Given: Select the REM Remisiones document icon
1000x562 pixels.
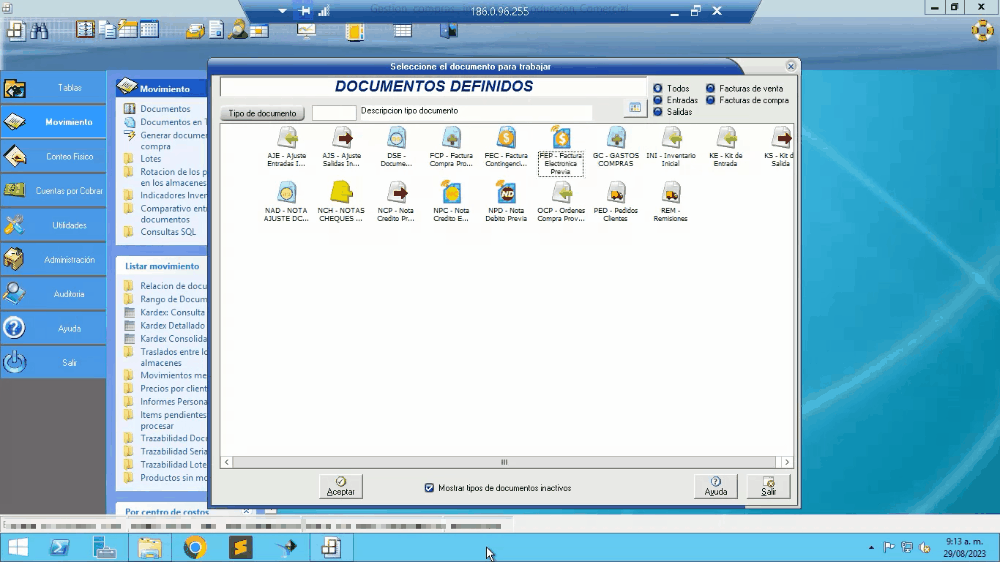Looking at the screenshot, I should (670, 192).
